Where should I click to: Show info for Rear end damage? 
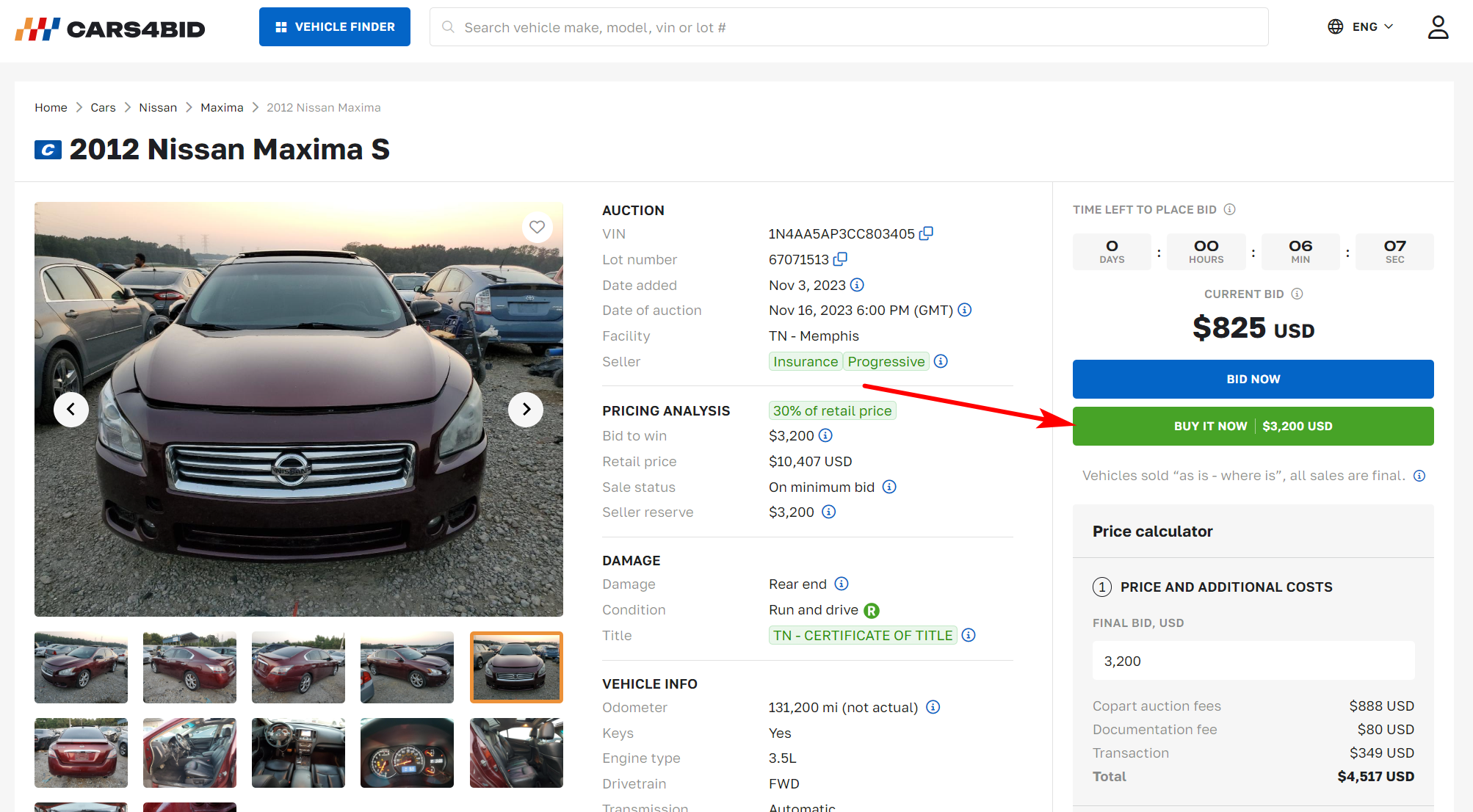(842, 584)
